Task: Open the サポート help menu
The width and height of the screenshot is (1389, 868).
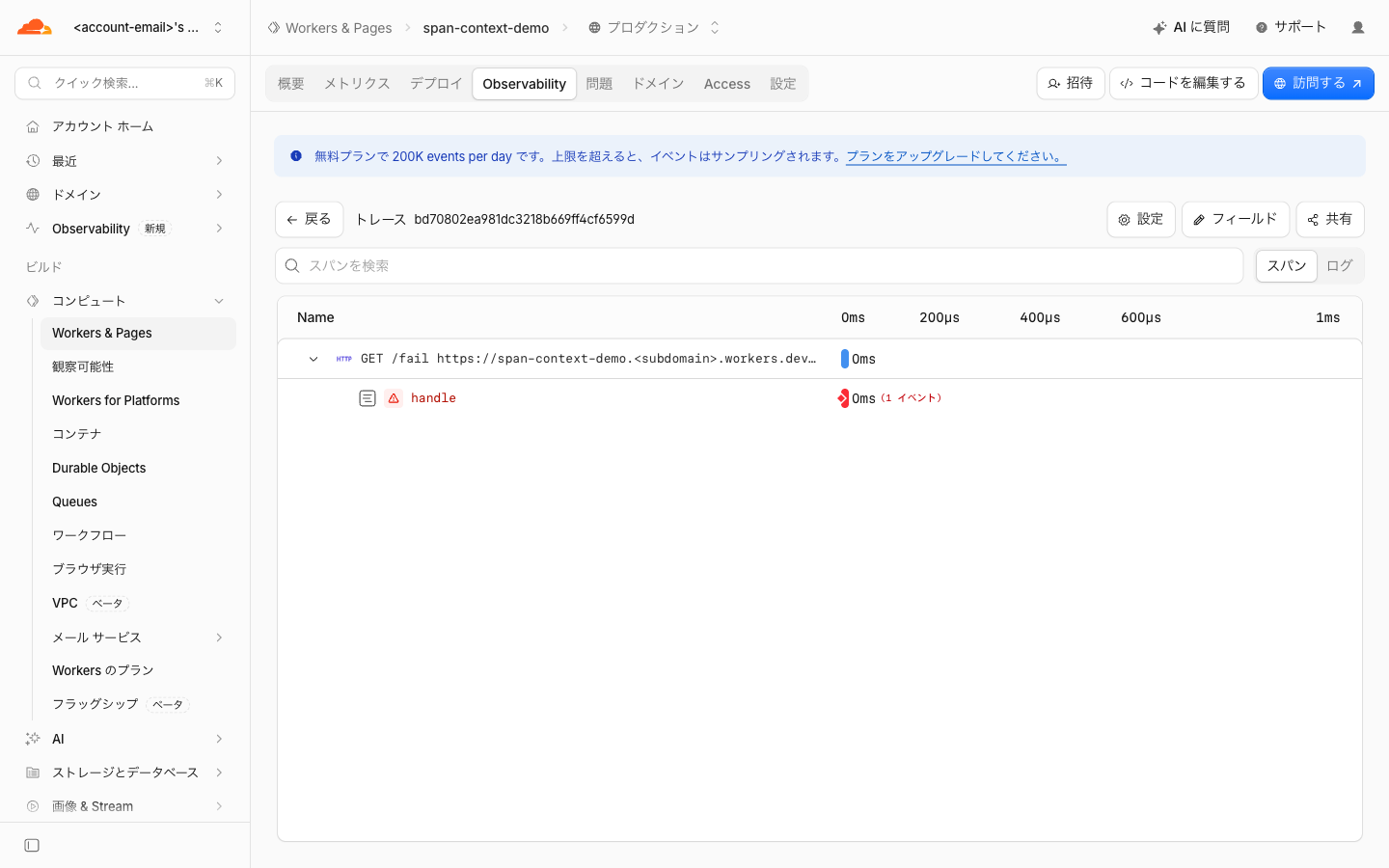Action: tap(1291, 27)
